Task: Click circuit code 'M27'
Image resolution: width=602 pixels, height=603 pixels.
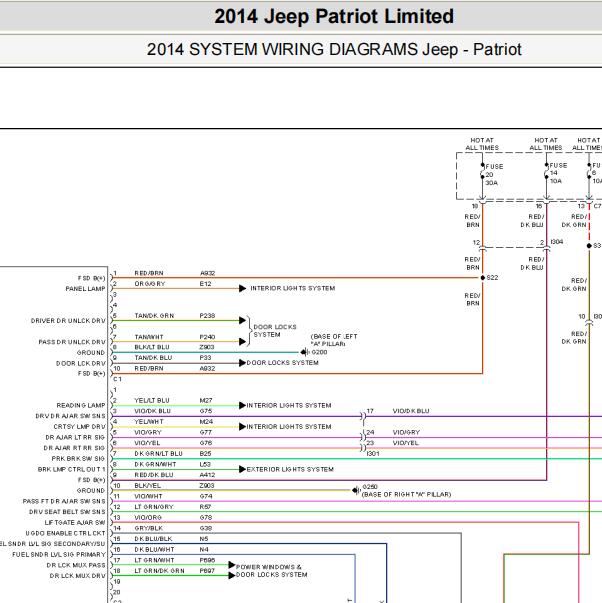Action: 206,401
